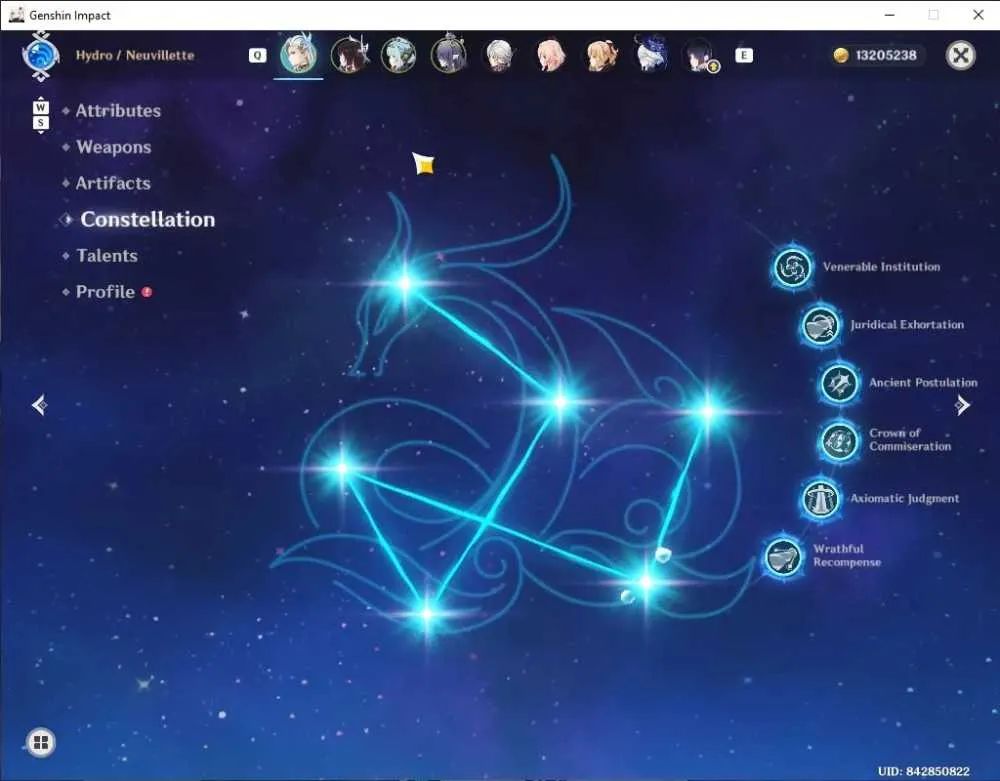Open the Weapons menu
Viewport: 1000px width, 781px height.
tap(114, 147)
